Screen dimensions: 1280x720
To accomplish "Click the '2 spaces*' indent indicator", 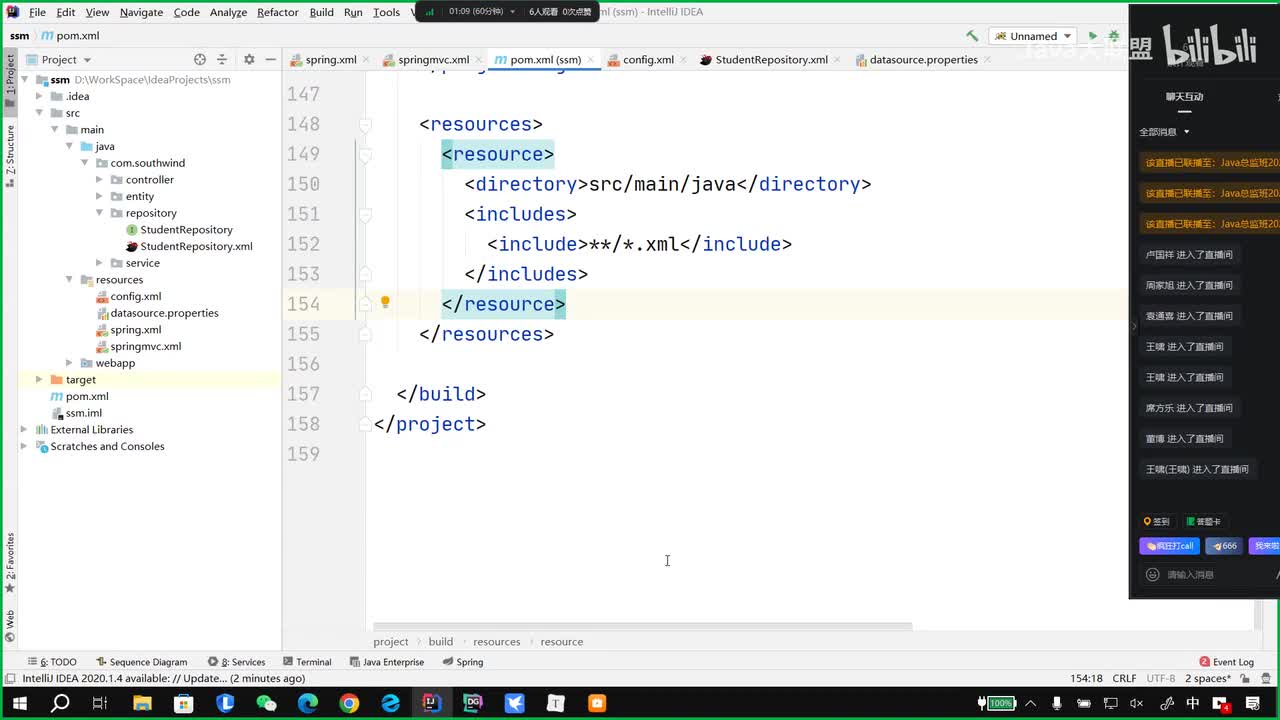I will [x=1208, y=678].
